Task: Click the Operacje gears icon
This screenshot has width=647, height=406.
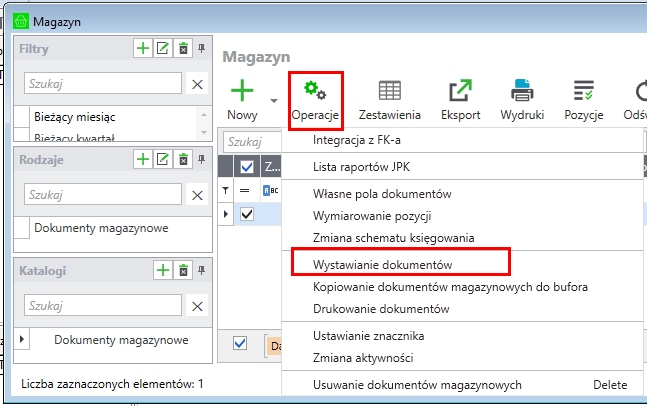Action: pyautogui.click(x=316, y=91)
